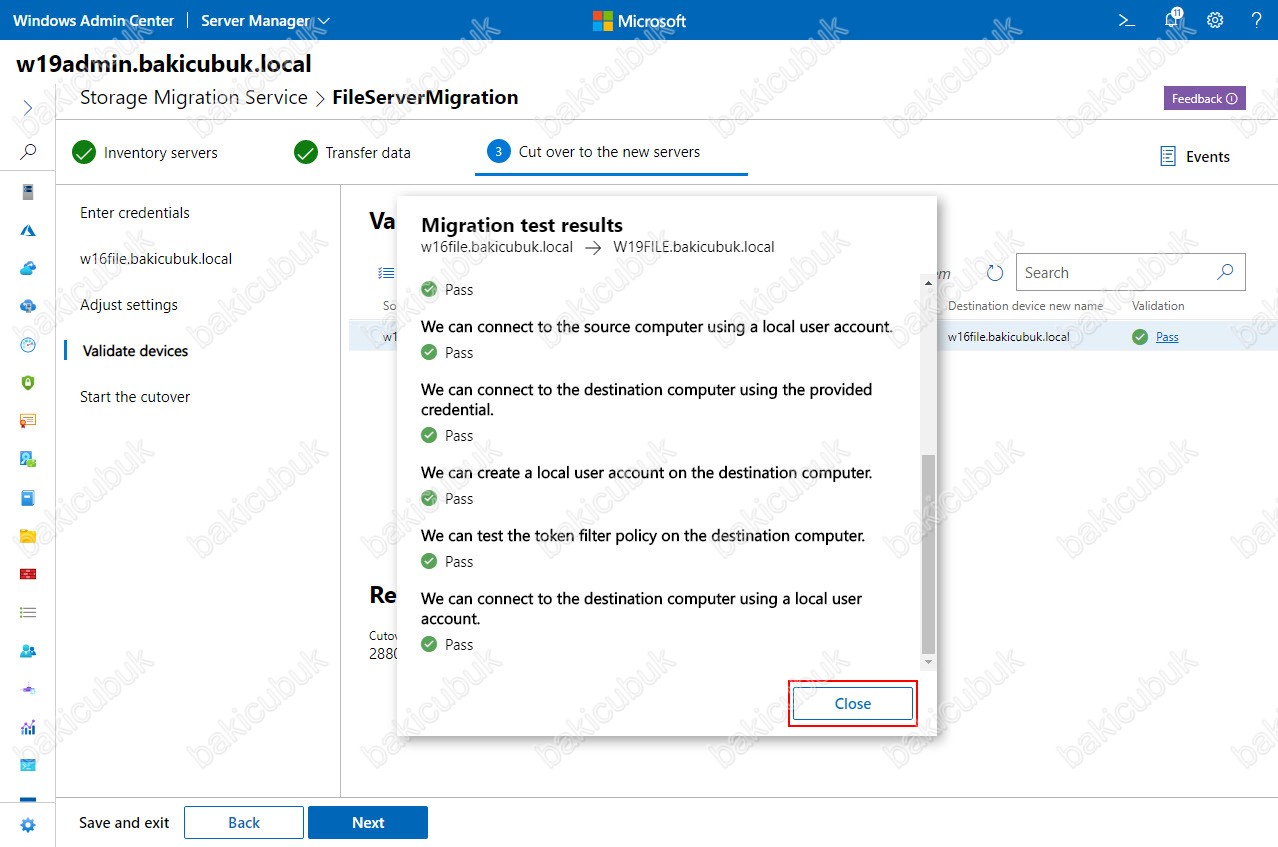Open the Local users and groups icon

28,651
